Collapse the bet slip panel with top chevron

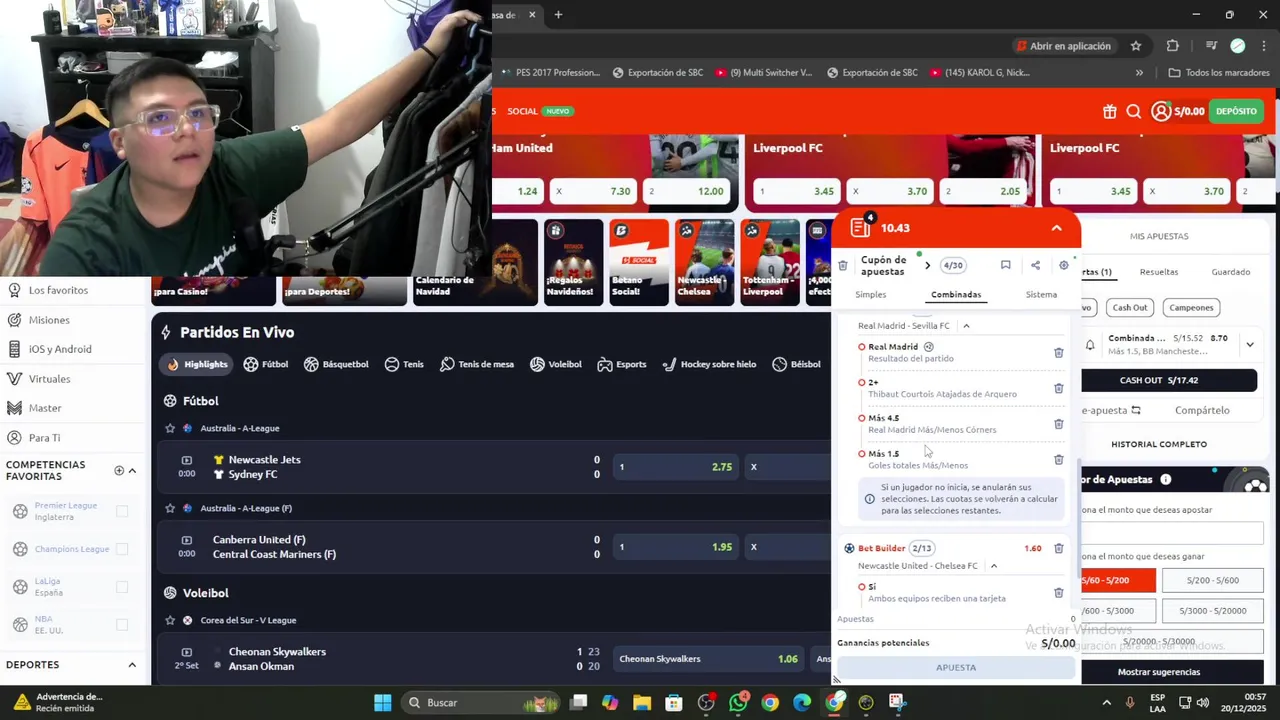1056,228
